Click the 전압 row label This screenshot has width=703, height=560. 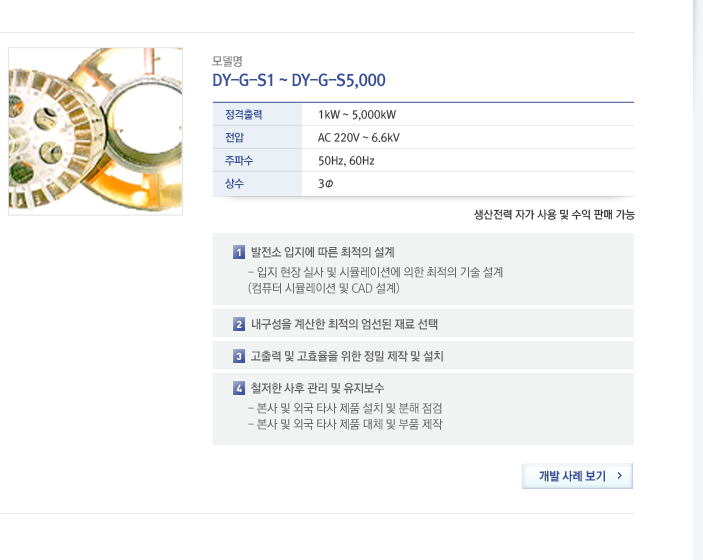coord(234,138)
